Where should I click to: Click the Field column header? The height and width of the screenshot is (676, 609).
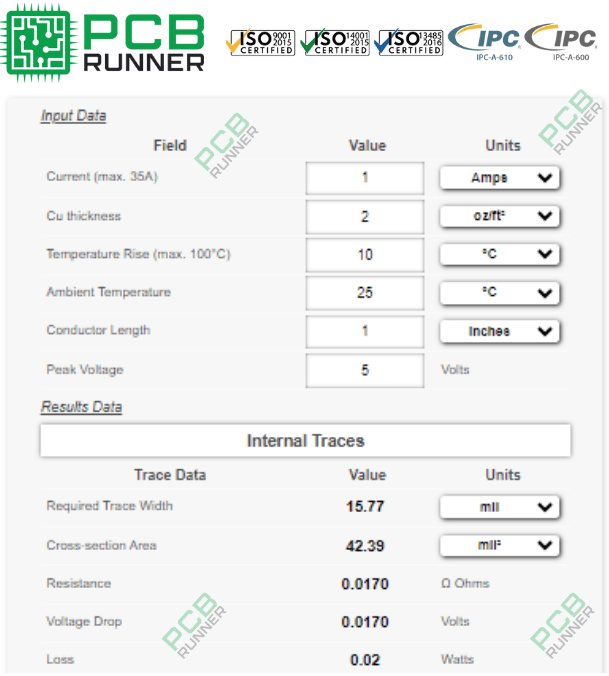tap(170, 145)
